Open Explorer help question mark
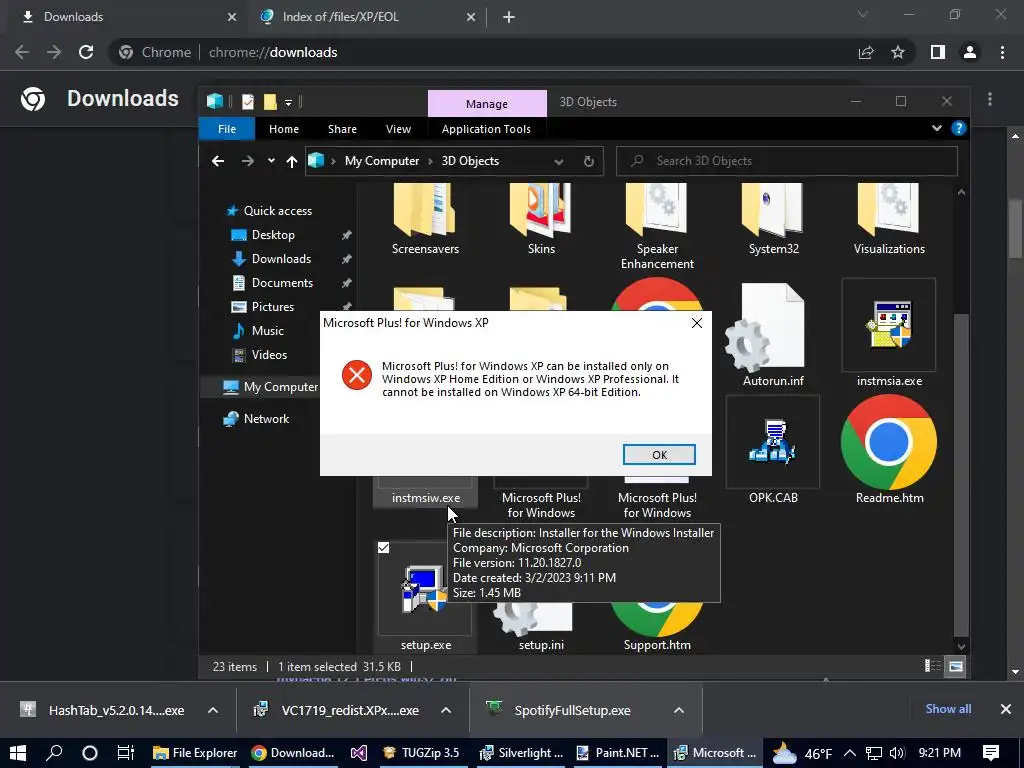Screen dimensions: 1024x768 [959, 128]
